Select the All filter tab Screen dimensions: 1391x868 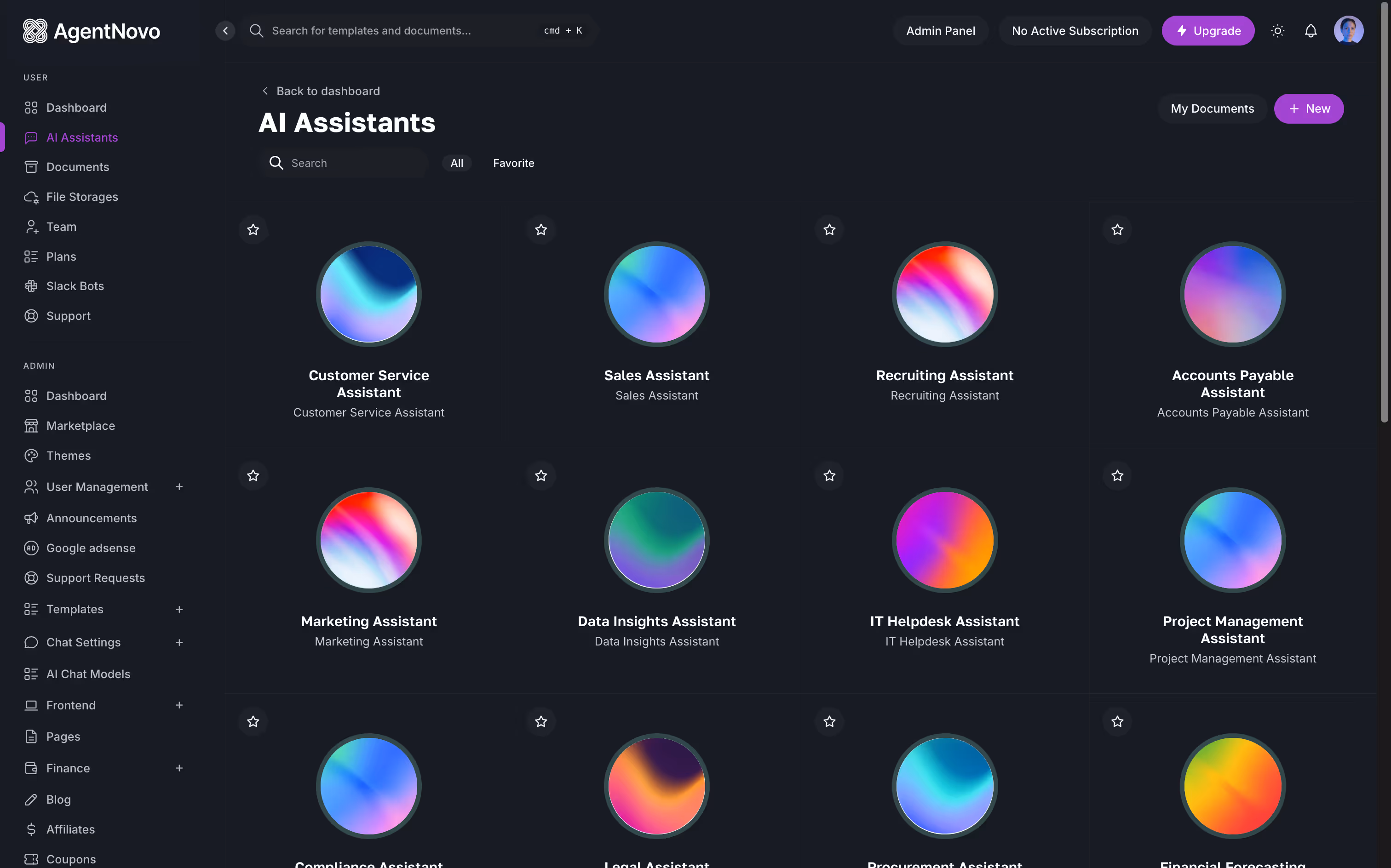click(457, 163)
